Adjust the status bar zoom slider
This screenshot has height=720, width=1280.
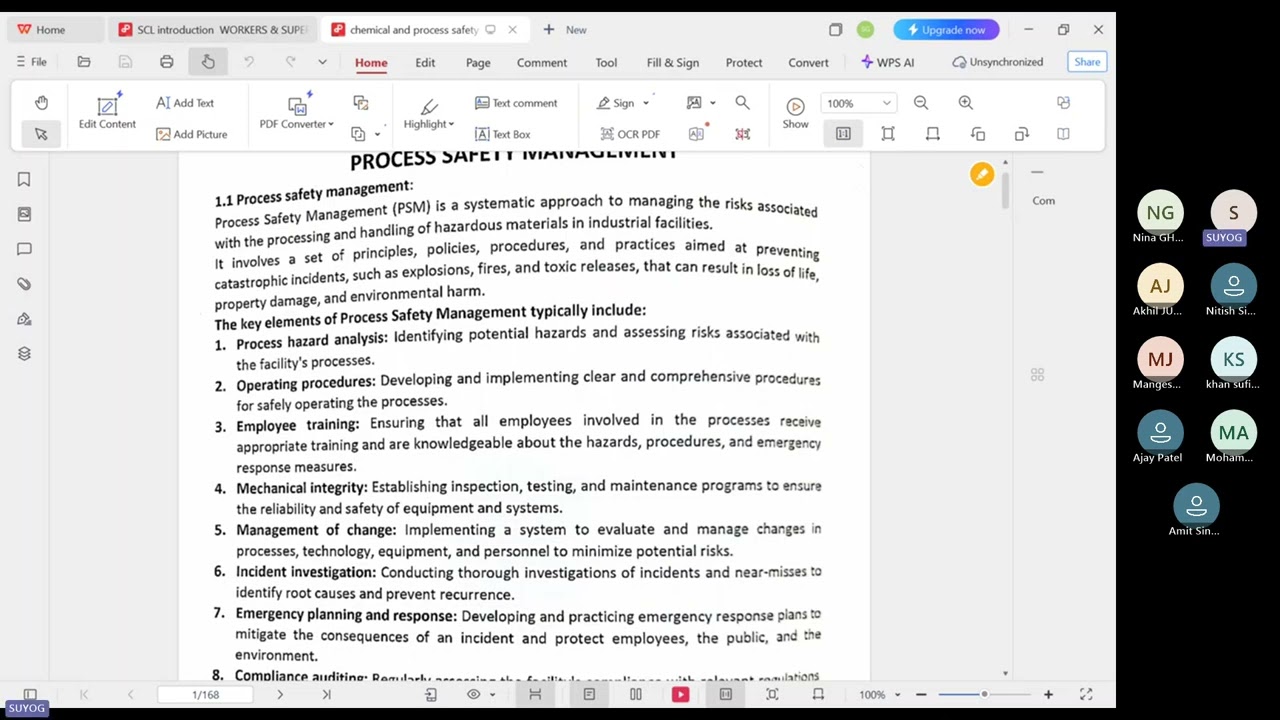pos(984,694)
